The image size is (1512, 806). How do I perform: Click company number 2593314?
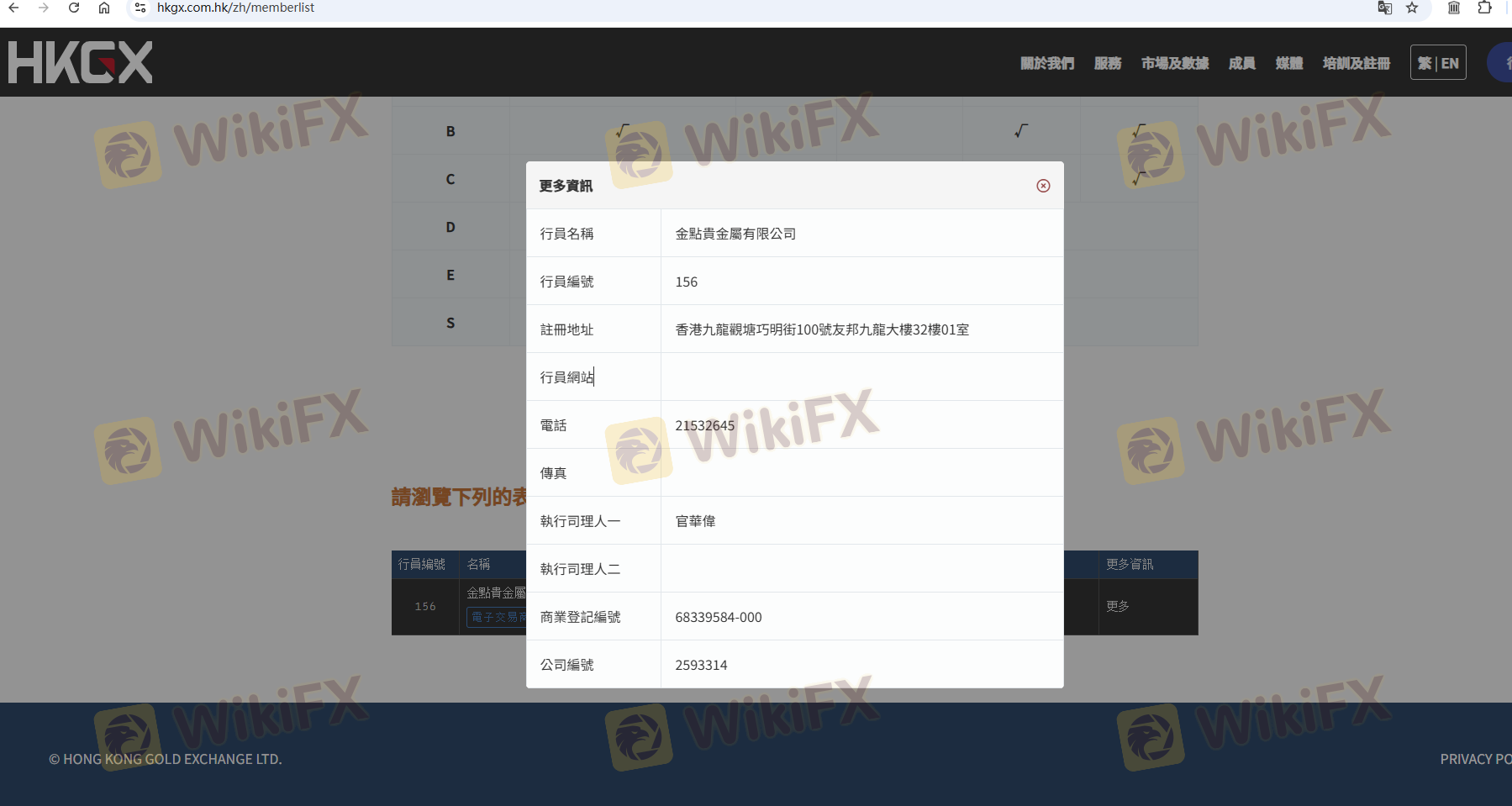pos(701,665)
